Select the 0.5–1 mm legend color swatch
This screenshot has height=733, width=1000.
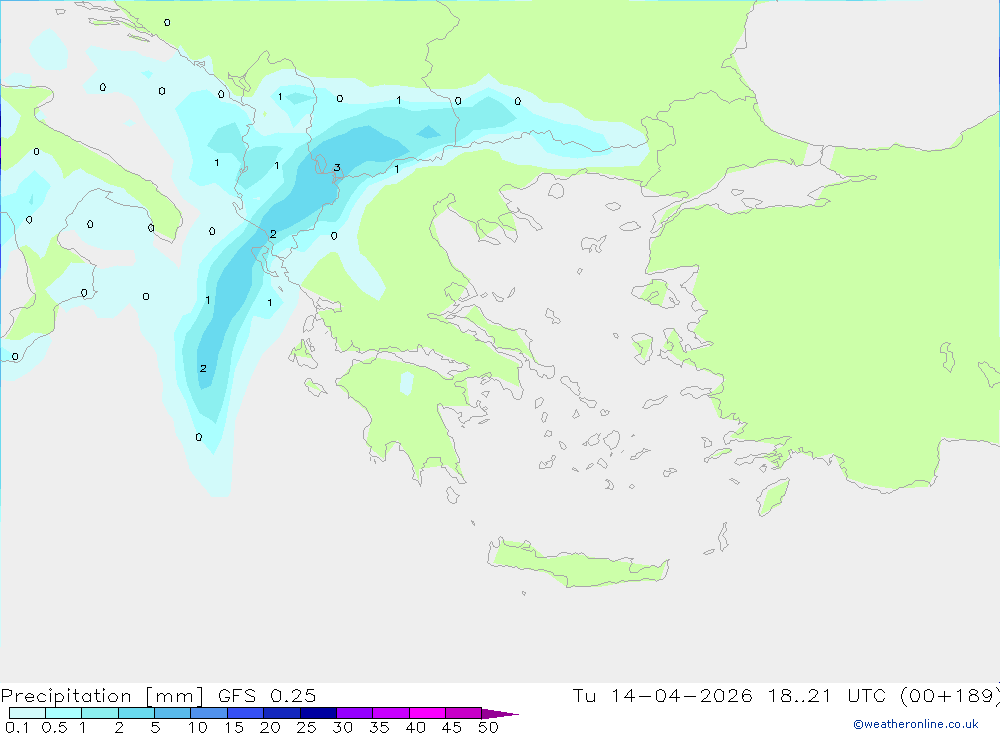[64, 713]
